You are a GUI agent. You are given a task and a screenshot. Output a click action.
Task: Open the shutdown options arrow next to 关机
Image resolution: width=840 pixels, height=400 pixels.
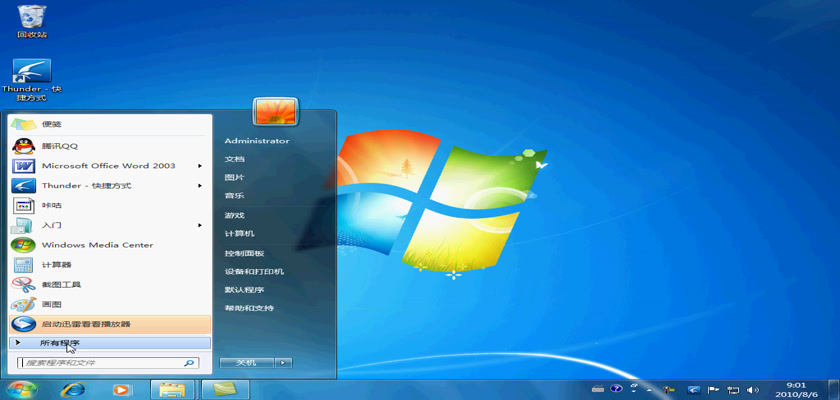click(x=283, y=362)
